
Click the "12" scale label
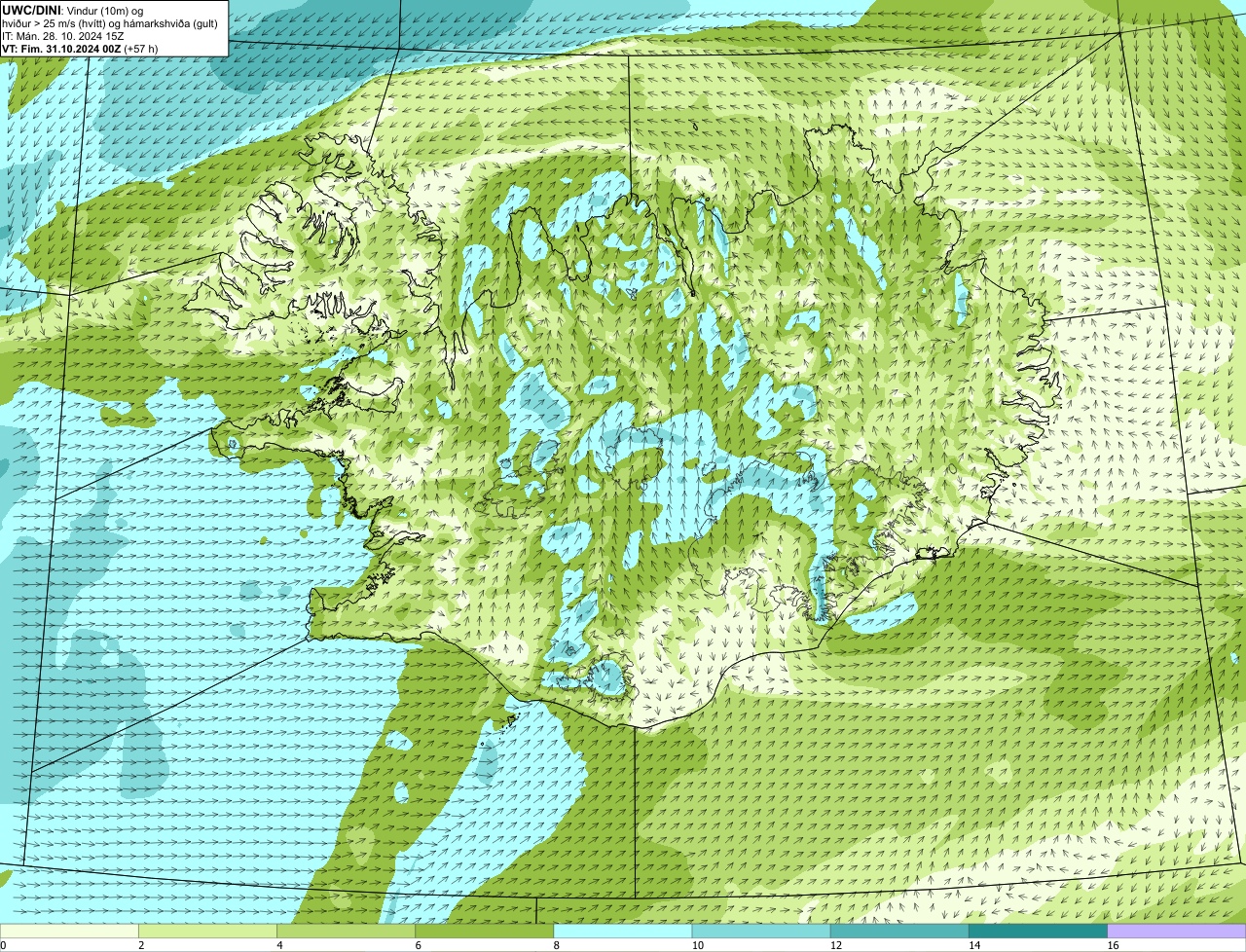click(835, 945)
